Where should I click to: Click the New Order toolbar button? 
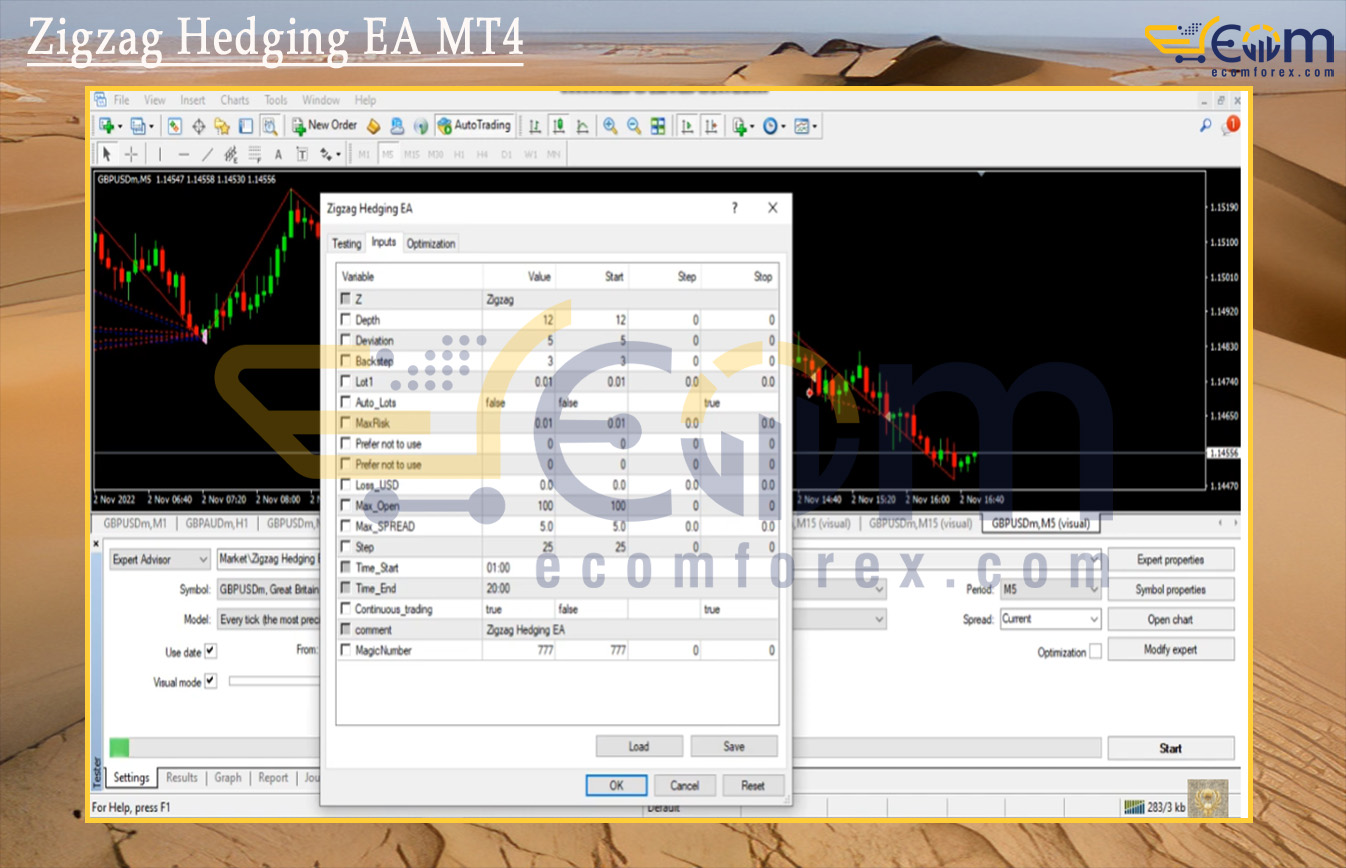pos(324,126)
